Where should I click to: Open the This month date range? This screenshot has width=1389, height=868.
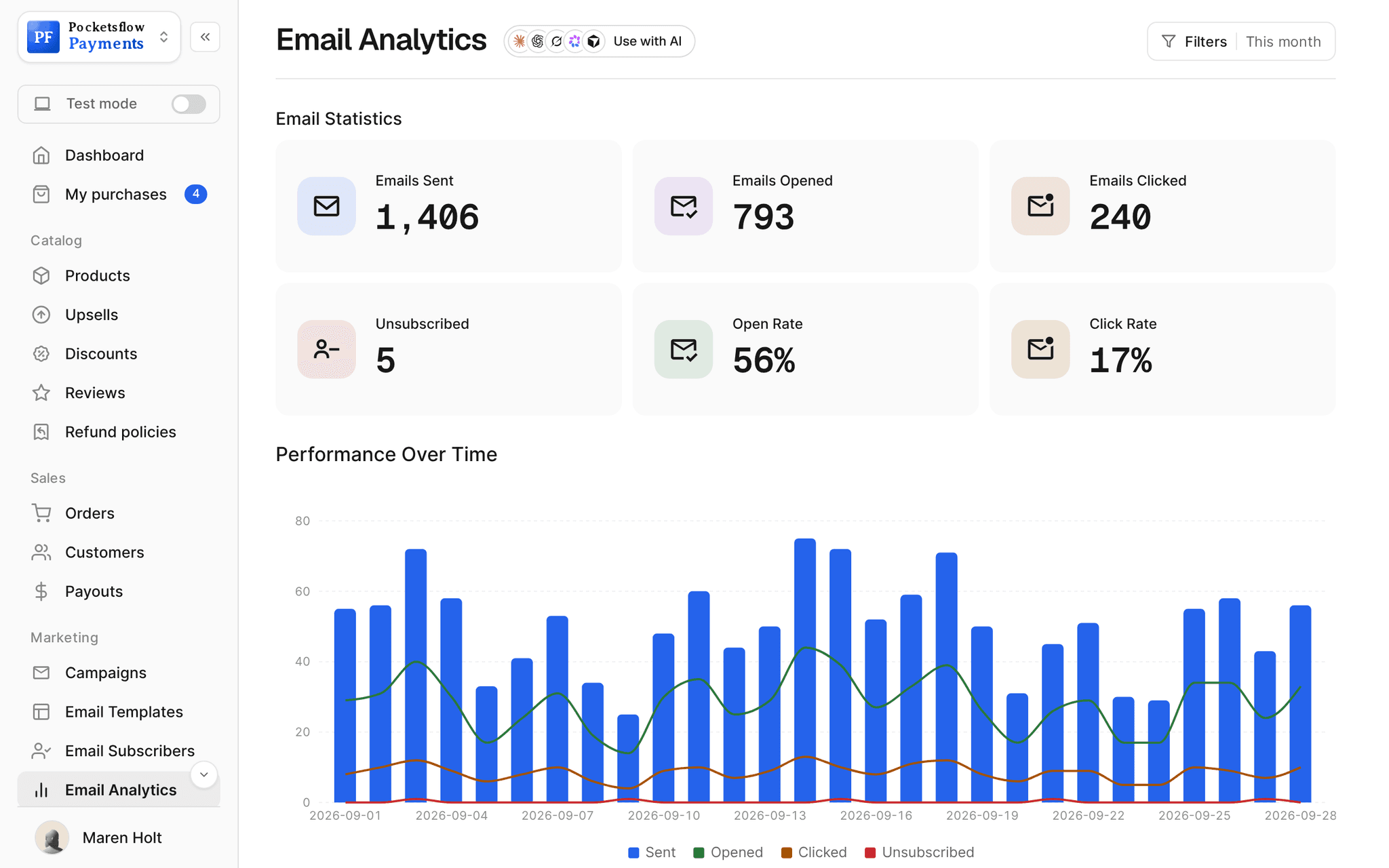tap(1283, 41)
